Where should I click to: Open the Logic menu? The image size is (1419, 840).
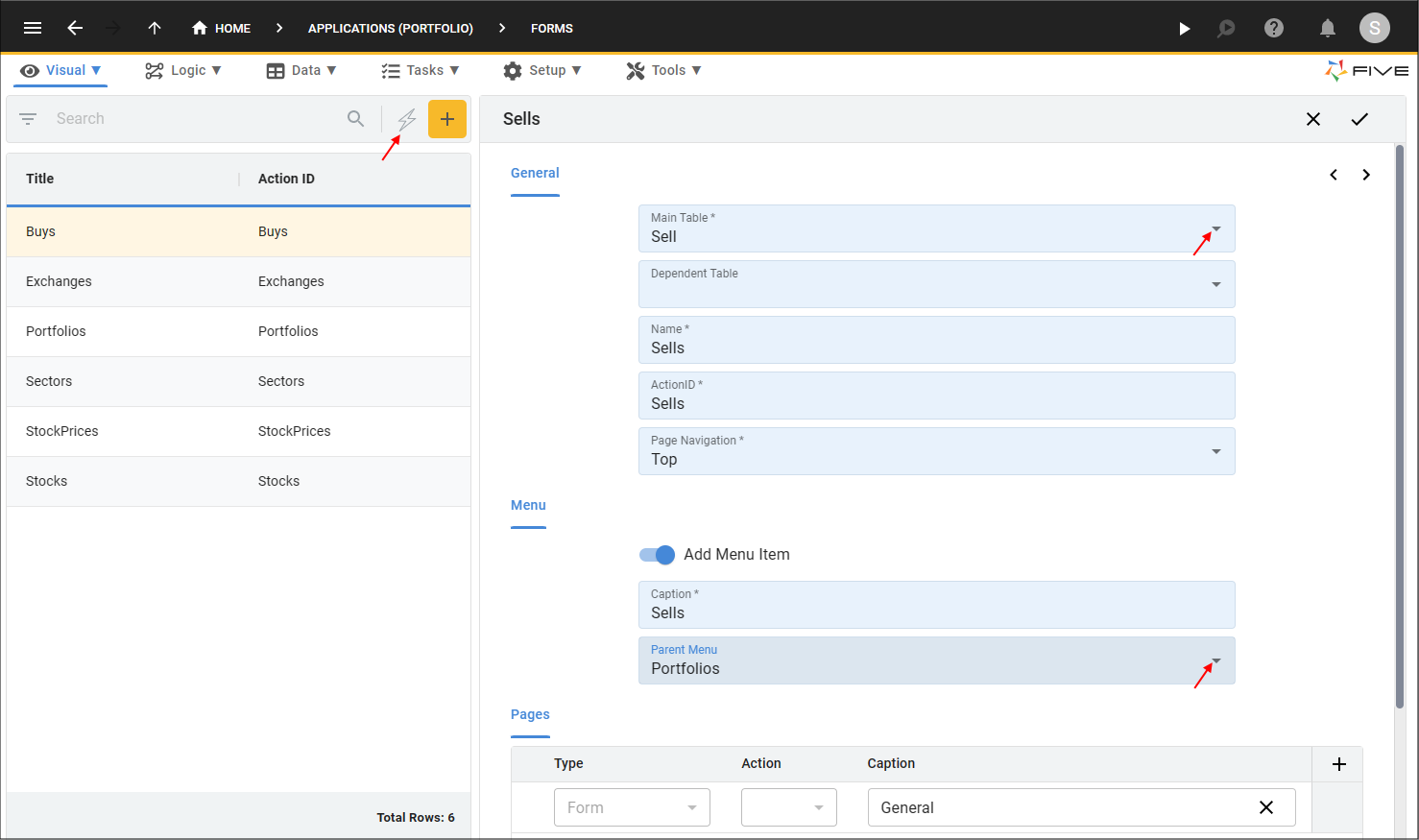tap(183, 70)
